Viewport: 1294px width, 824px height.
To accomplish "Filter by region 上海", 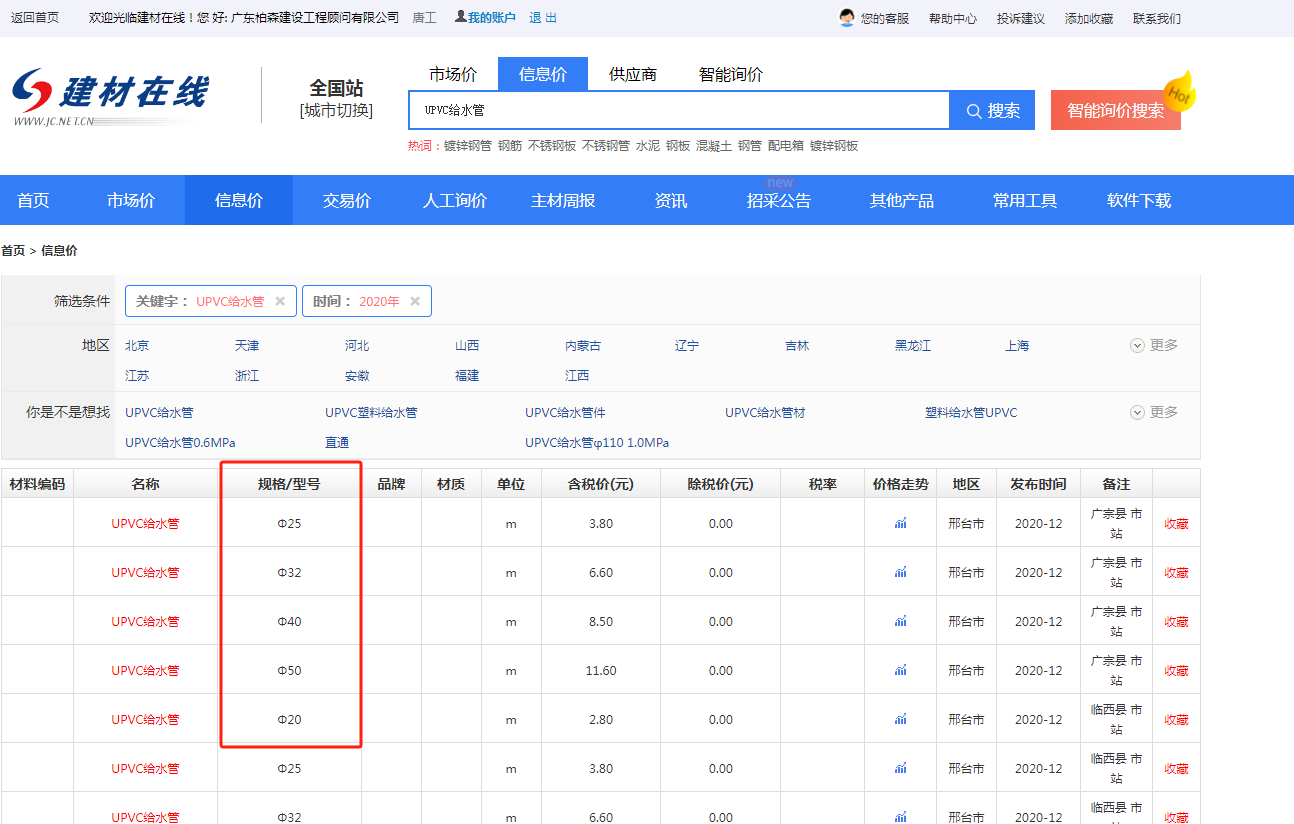I will point(1017,346).
